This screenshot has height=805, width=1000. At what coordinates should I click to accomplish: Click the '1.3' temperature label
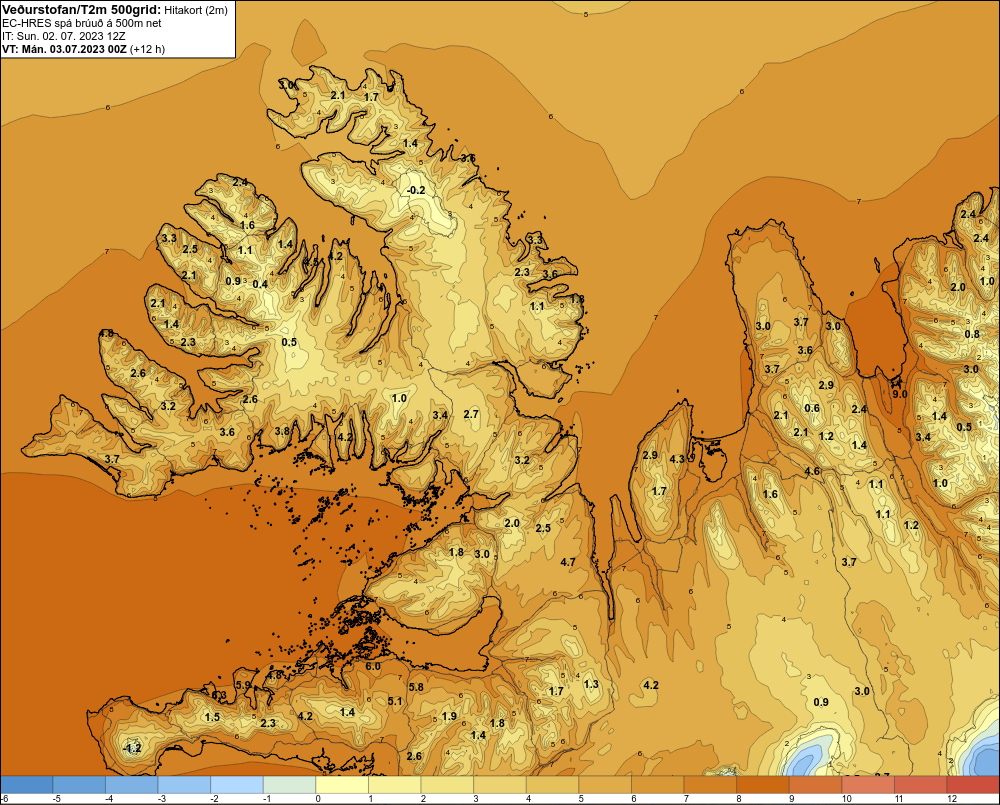(x=591, y=684)
